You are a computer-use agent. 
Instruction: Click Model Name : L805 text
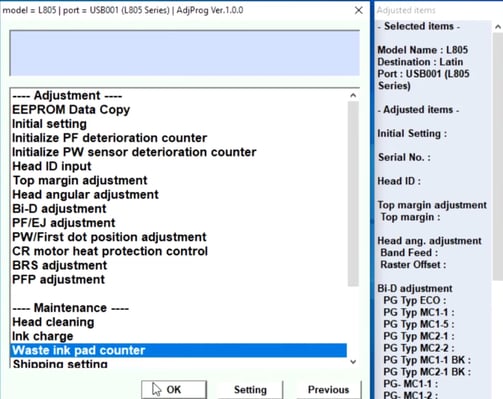(423, 50)
